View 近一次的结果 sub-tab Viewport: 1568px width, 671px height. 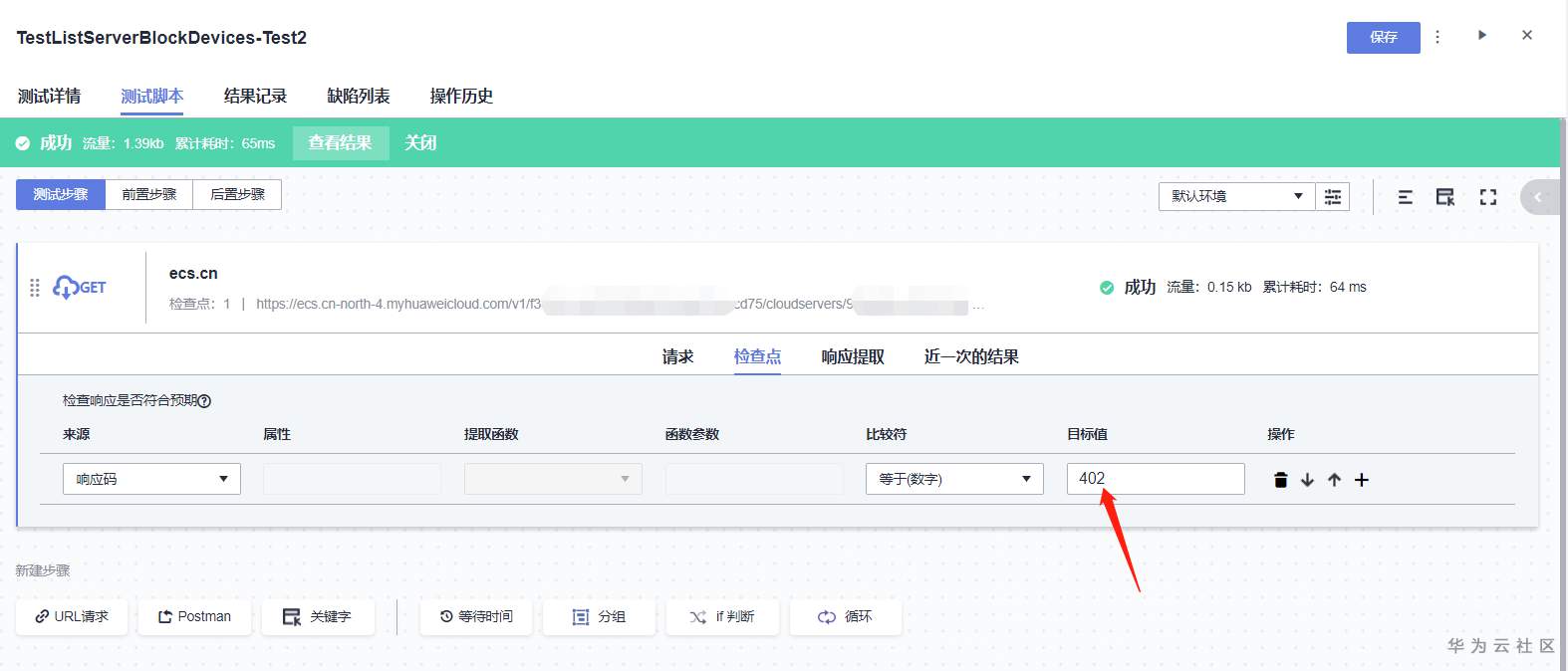[x=971, y=356]
